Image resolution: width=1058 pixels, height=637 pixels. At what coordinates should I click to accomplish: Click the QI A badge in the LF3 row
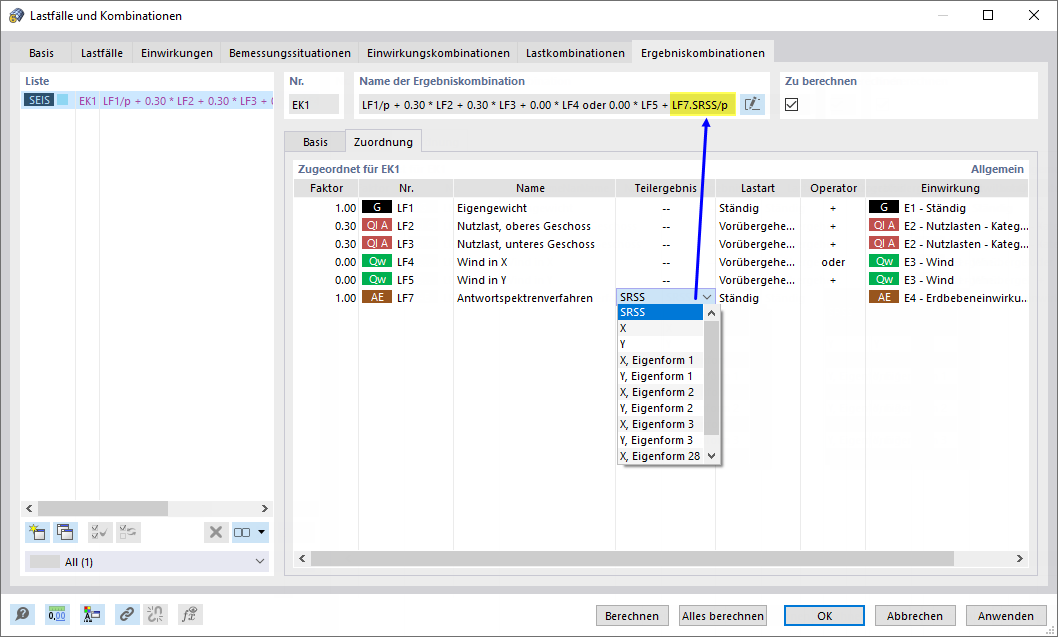click(377, 244)
